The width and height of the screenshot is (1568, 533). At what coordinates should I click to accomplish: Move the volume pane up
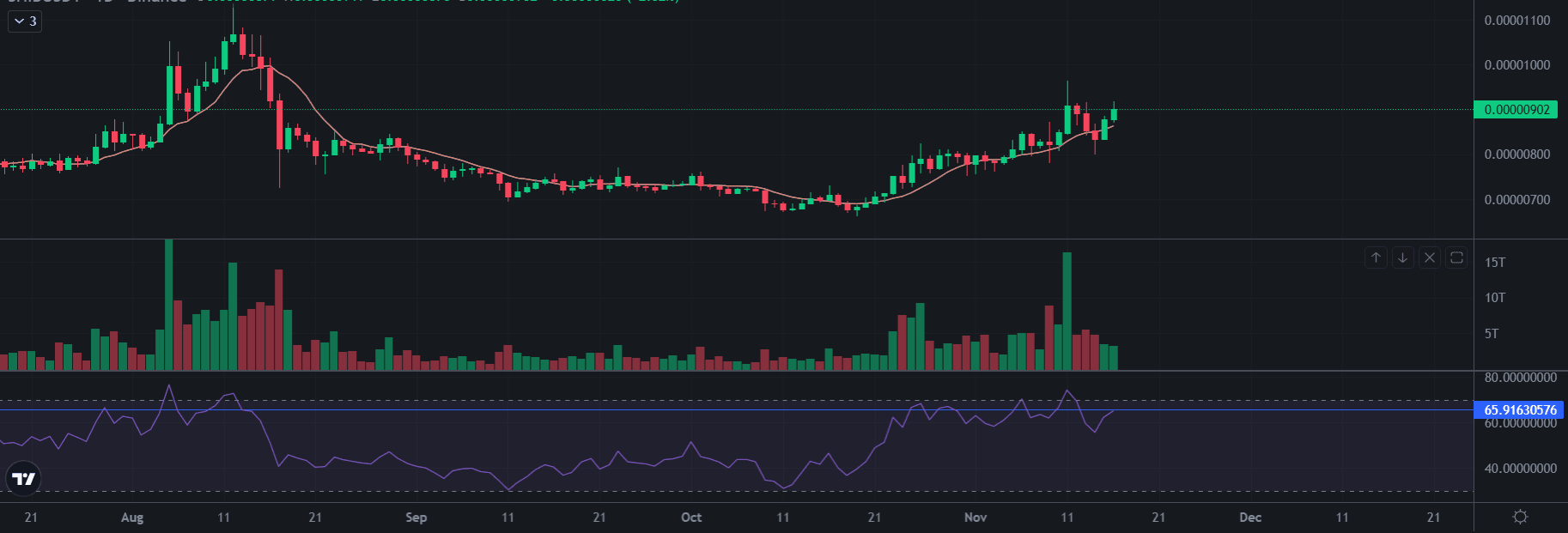[x=1376, y=257]
